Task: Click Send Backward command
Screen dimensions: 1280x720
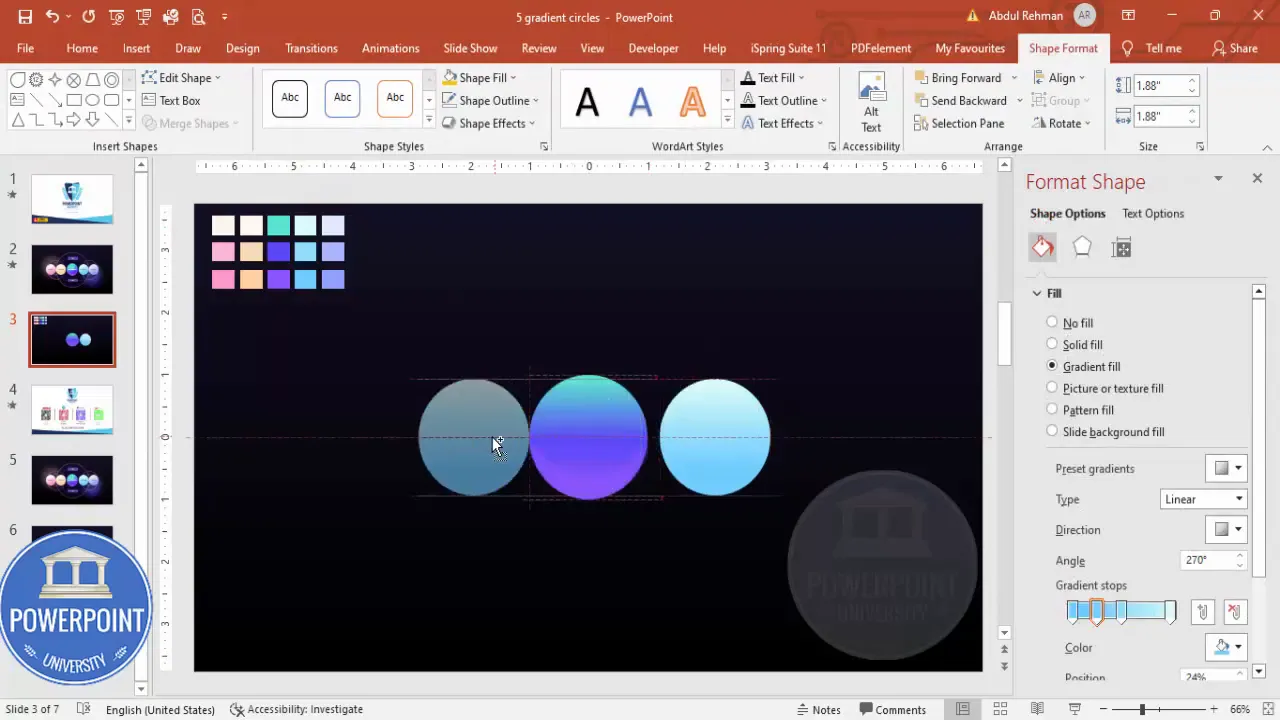Action: tap(961, 100)
